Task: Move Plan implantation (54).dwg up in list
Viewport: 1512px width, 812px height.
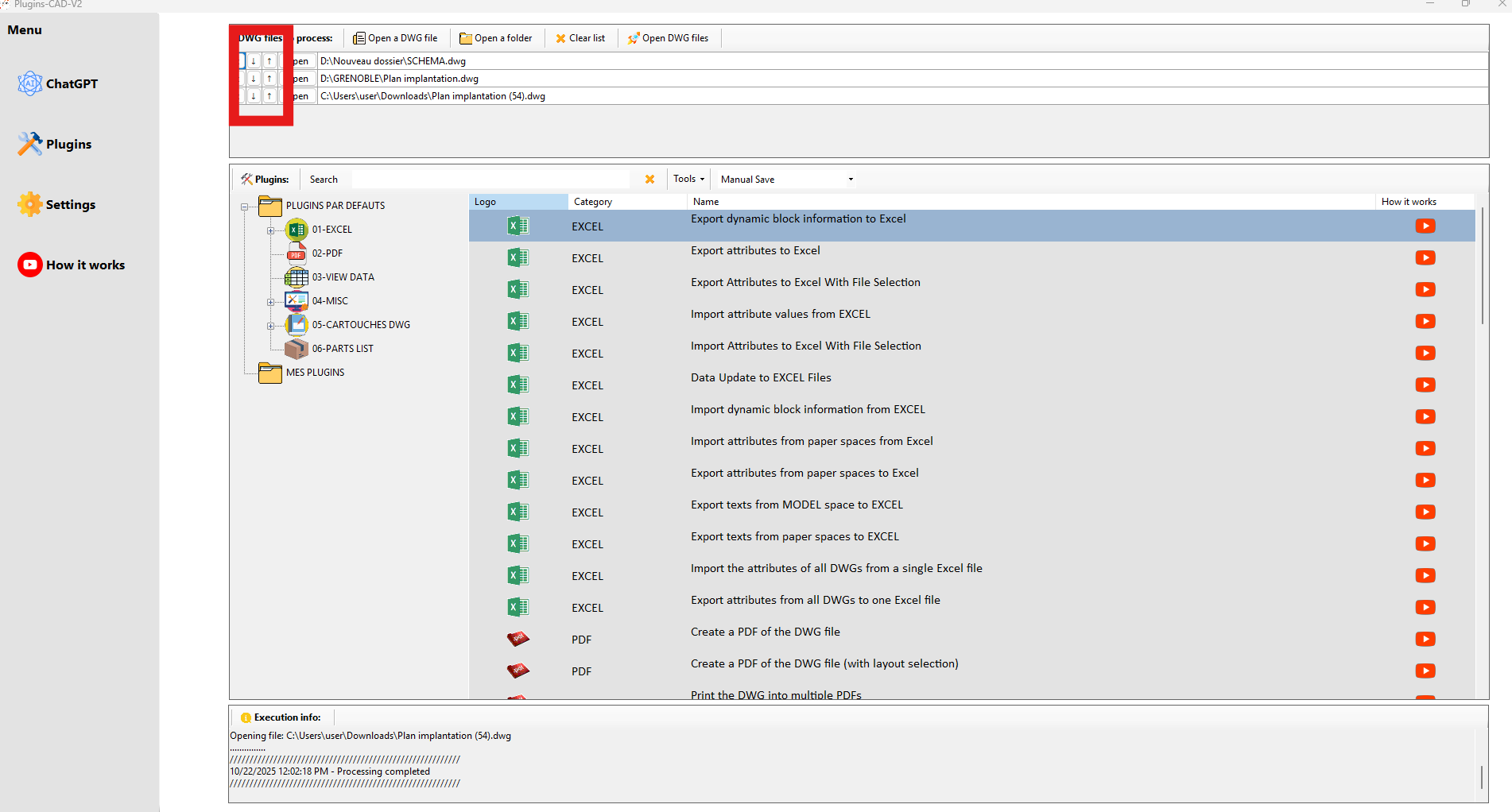Action: [269, 96]
